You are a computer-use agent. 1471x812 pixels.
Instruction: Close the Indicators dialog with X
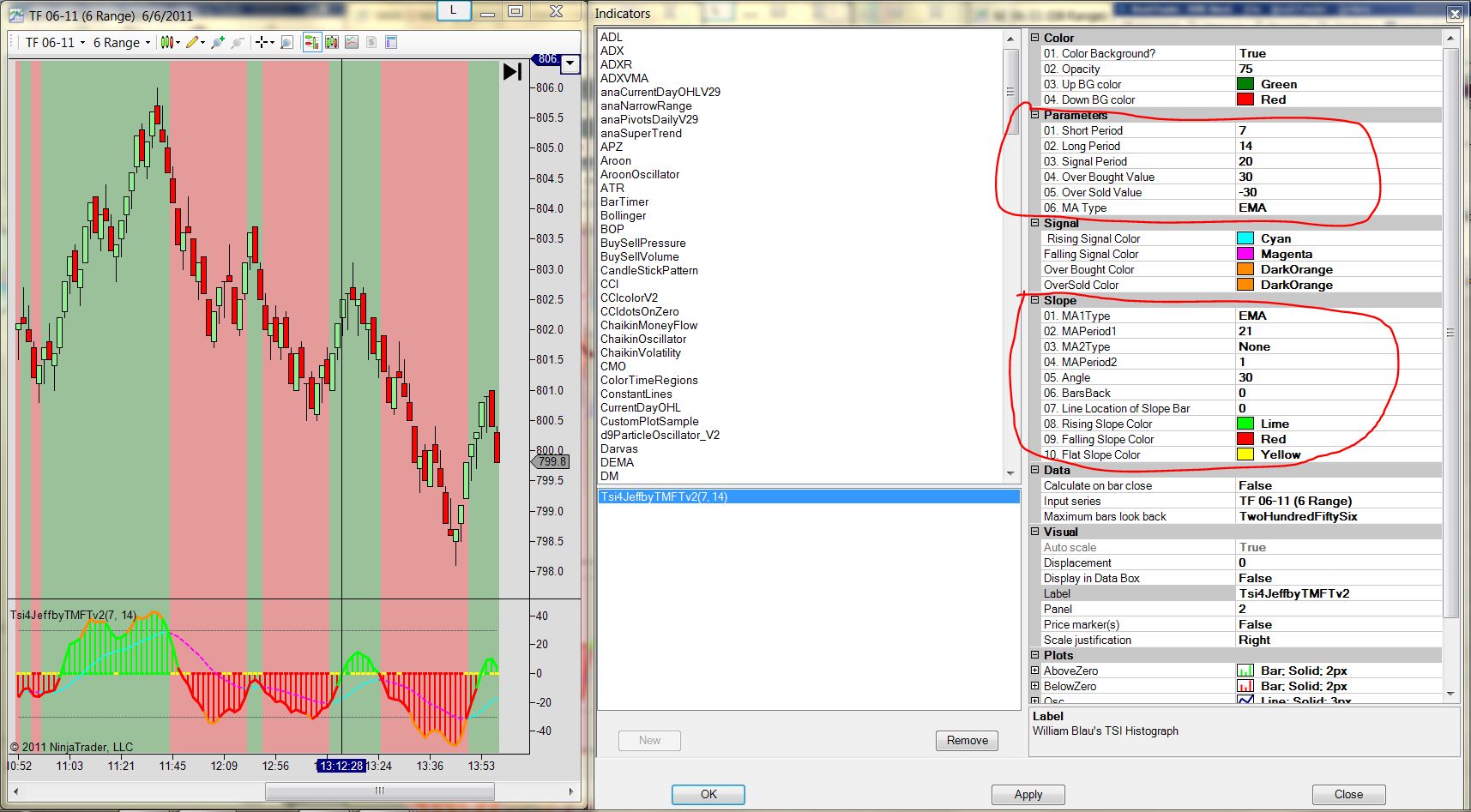coord(1455,14)
